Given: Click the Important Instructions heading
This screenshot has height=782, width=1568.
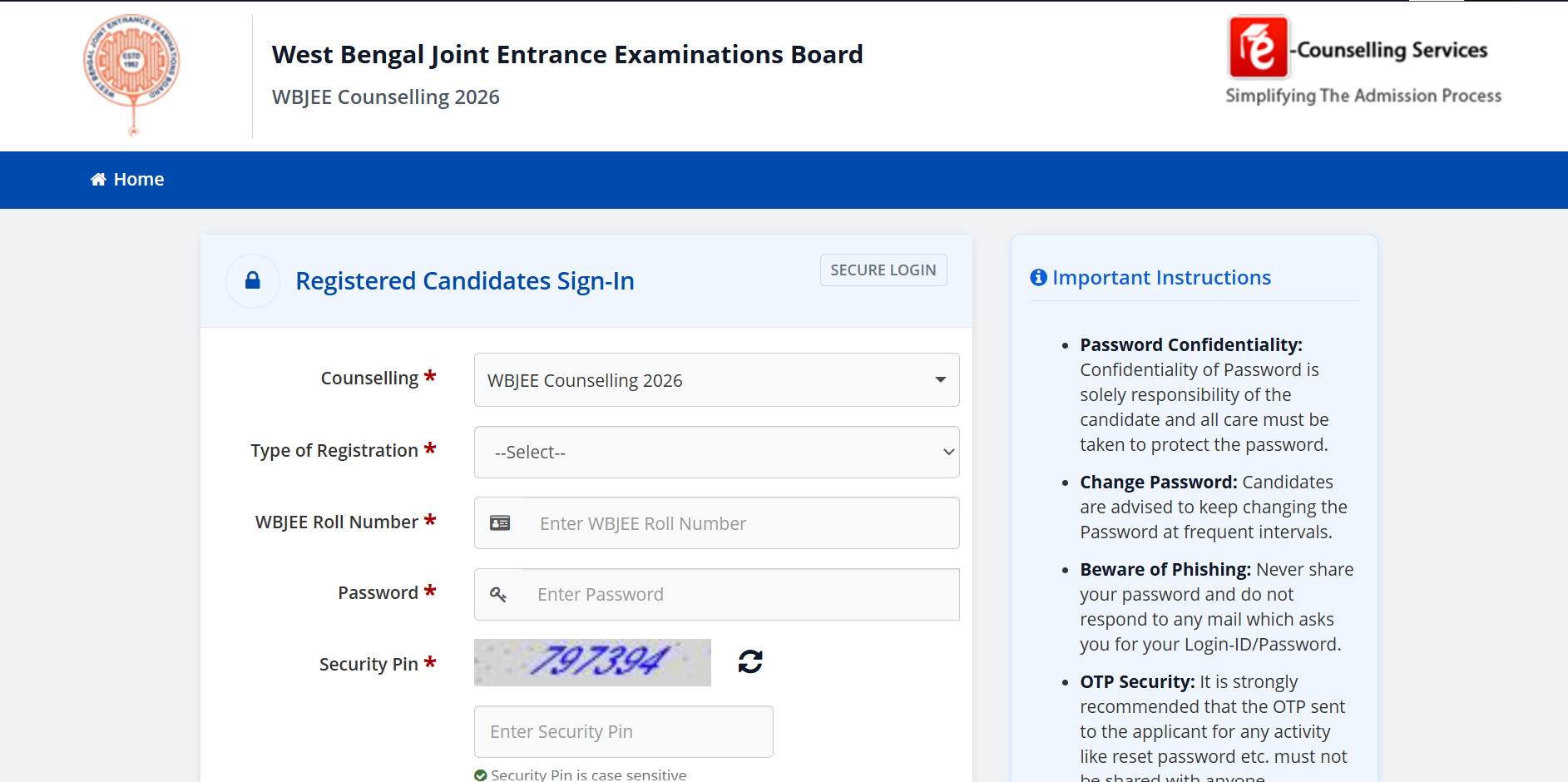Looking at the screenshot, I should [x=1161, y=278].
